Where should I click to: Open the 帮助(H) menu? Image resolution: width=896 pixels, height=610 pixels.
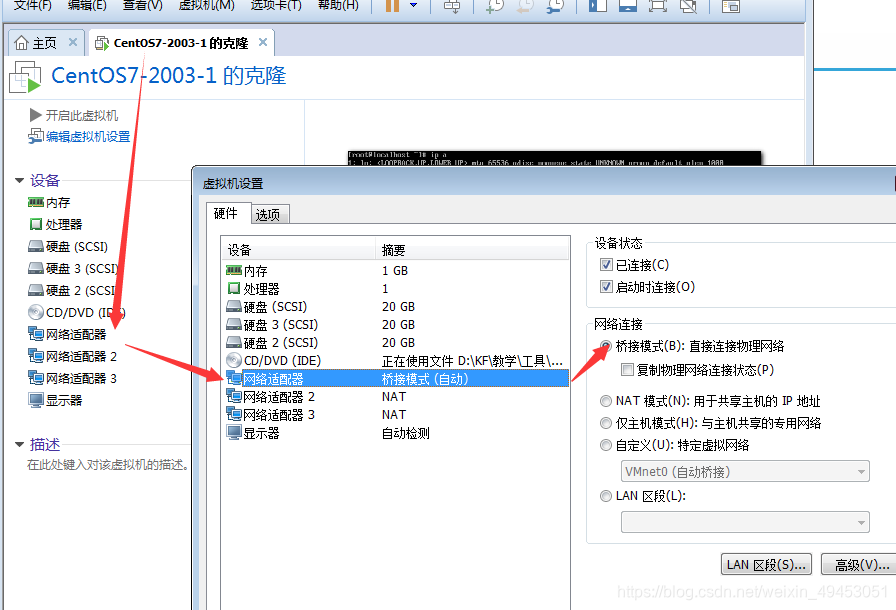click(x=338, y=6)
